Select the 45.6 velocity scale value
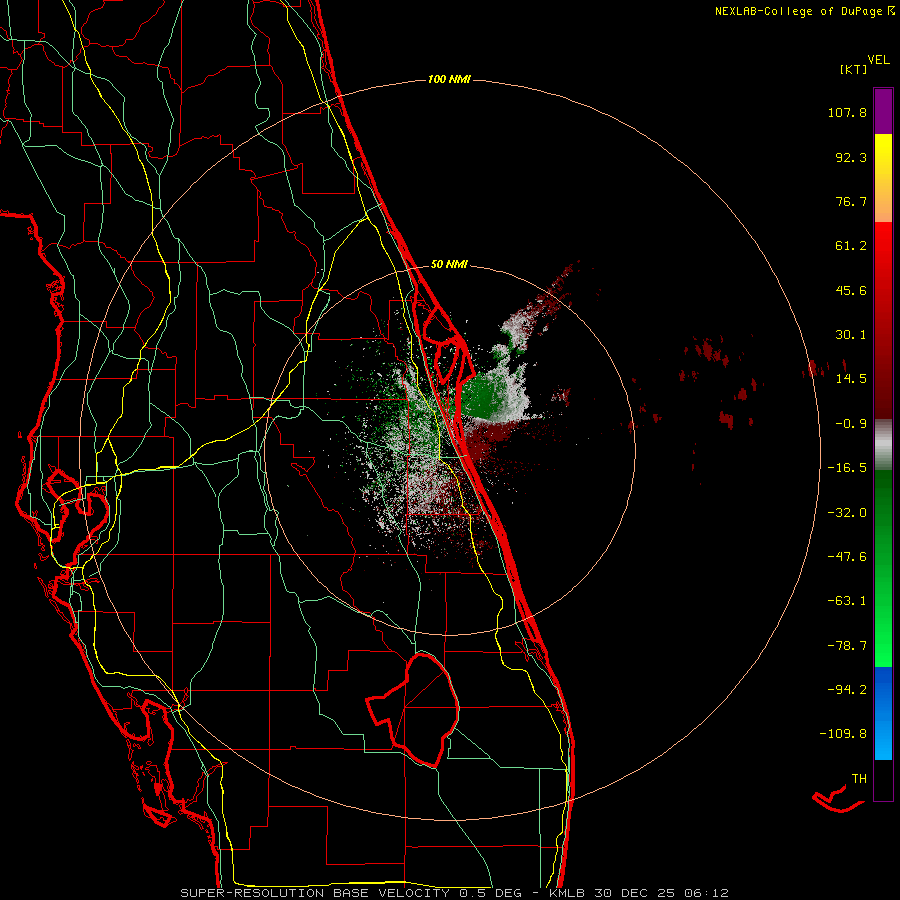 tap(851, 290)
